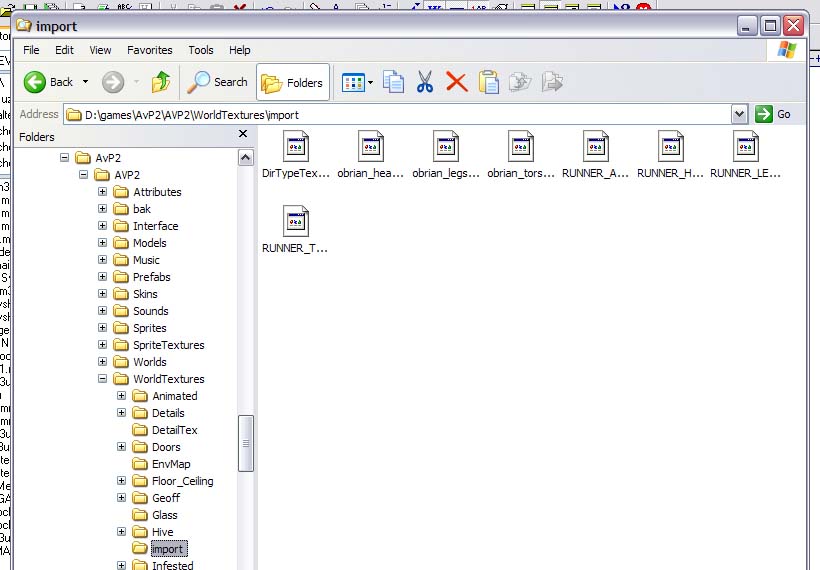Select the import folder in tree
The image size is (820, 570).
[x=168, y=549]
